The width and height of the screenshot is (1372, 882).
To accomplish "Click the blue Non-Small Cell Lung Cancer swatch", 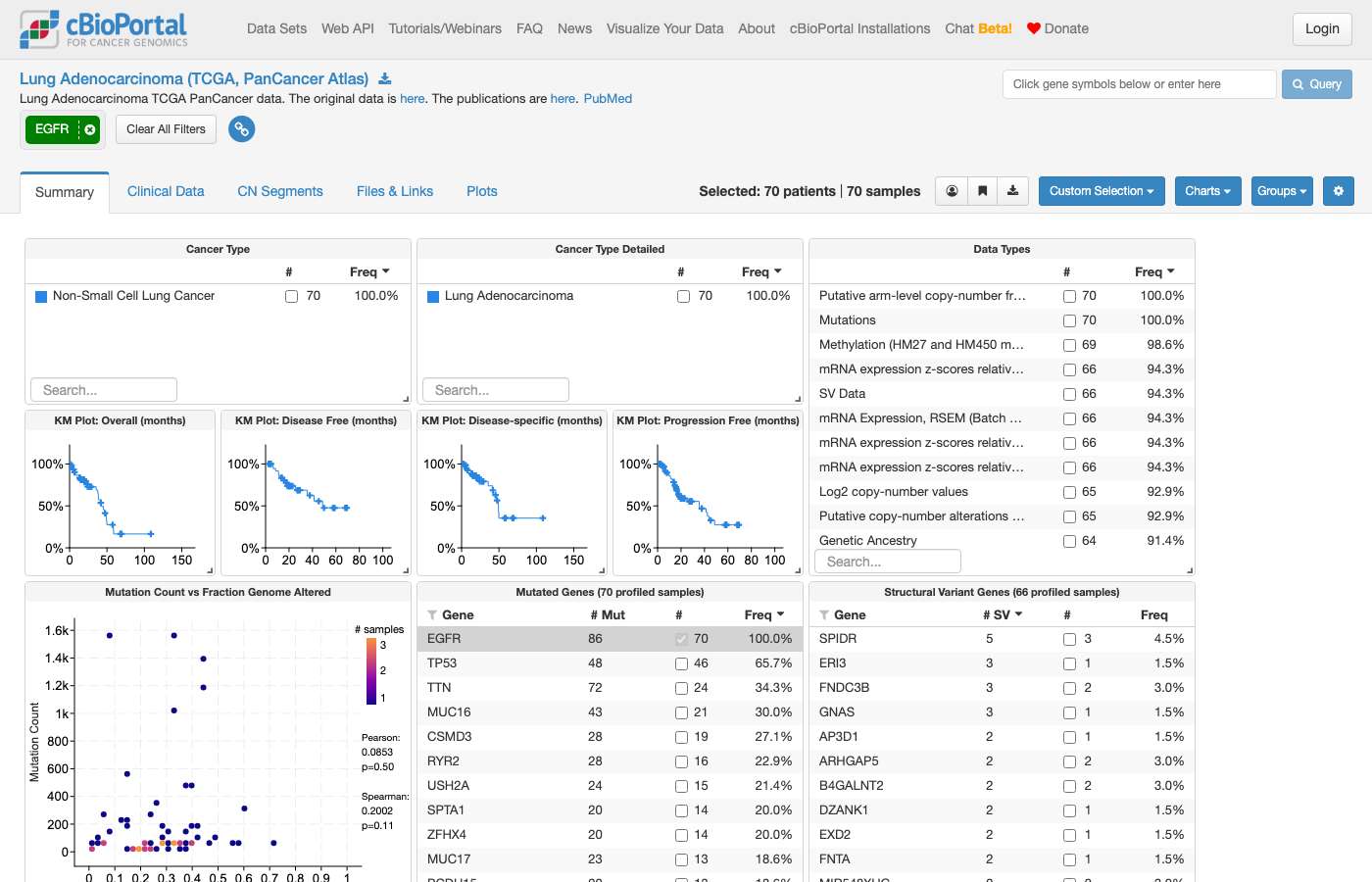I will click(x=41, y=297).
